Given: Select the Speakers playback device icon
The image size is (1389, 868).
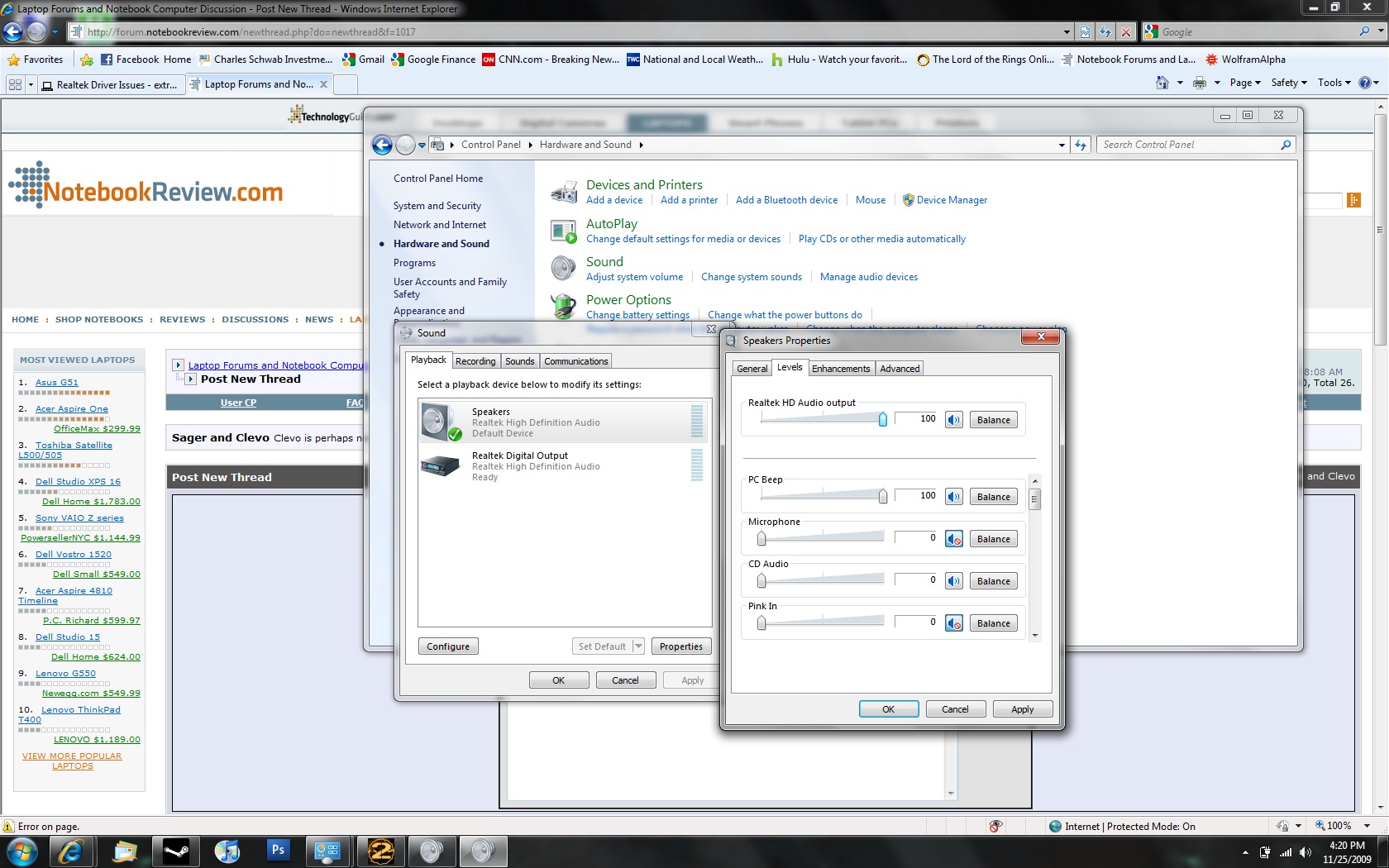Looking at the screenshot, I should click(441, 422).
